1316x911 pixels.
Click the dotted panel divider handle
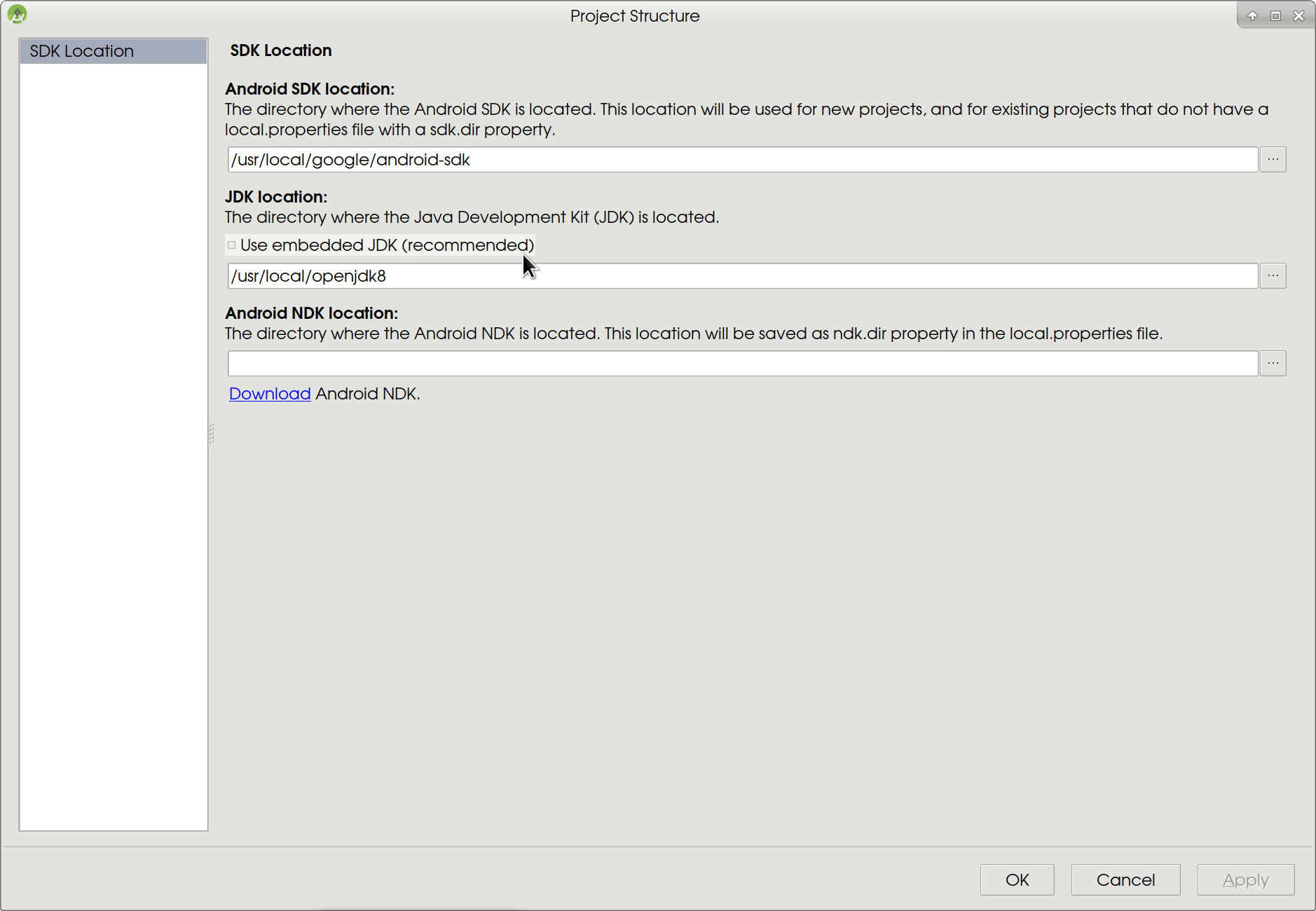211,434
